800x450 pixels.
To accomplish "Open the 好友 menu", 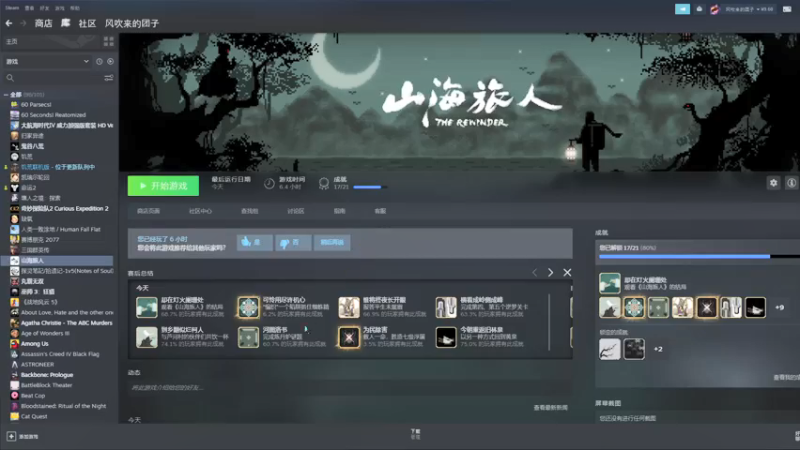I will point(44,8).
